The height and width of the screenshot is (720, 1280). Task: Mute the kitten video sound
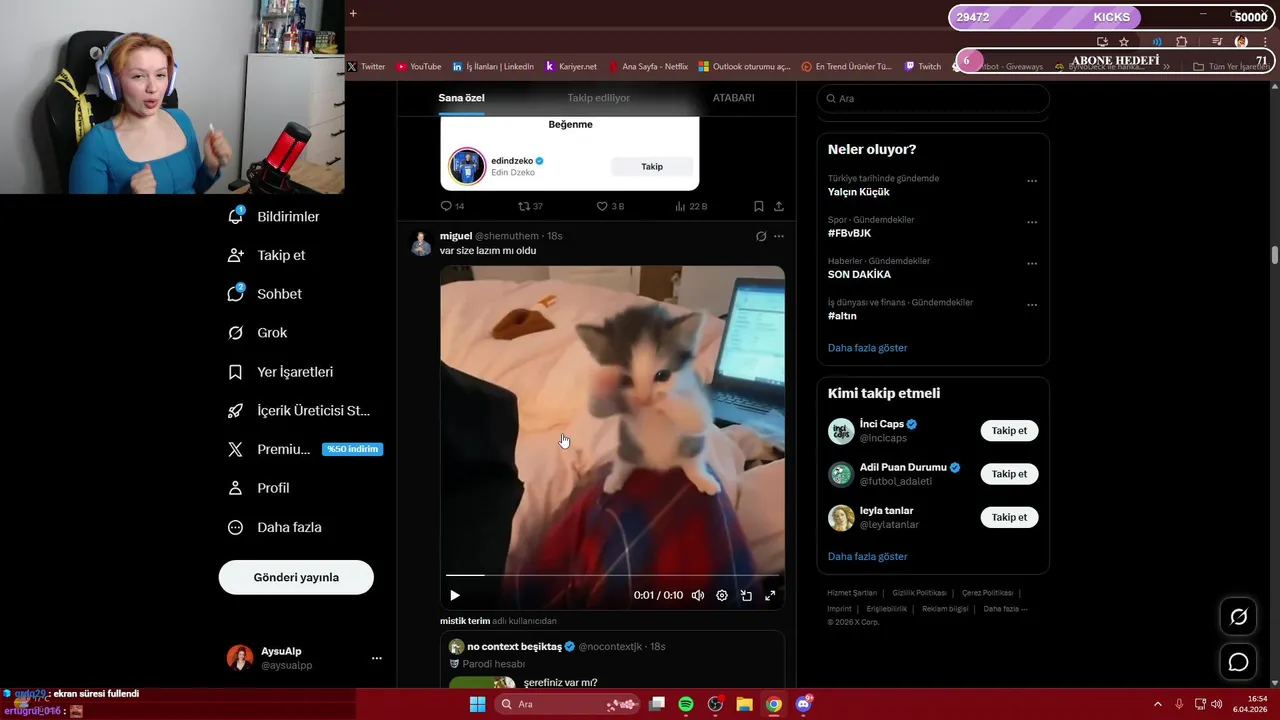(698, 595)
